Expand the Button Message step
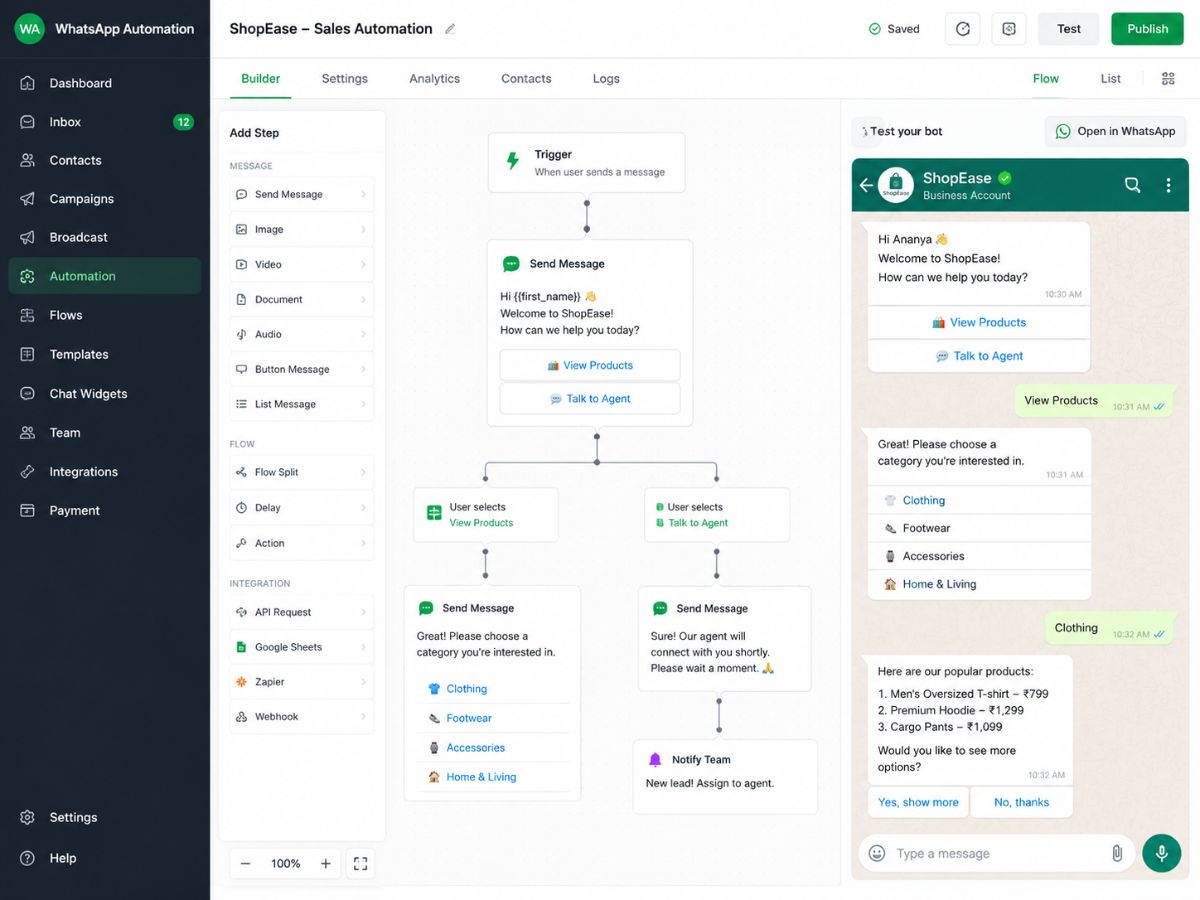Image resolution: width=1200 pixels, height=900 pixels. click(x=302, y=369)
